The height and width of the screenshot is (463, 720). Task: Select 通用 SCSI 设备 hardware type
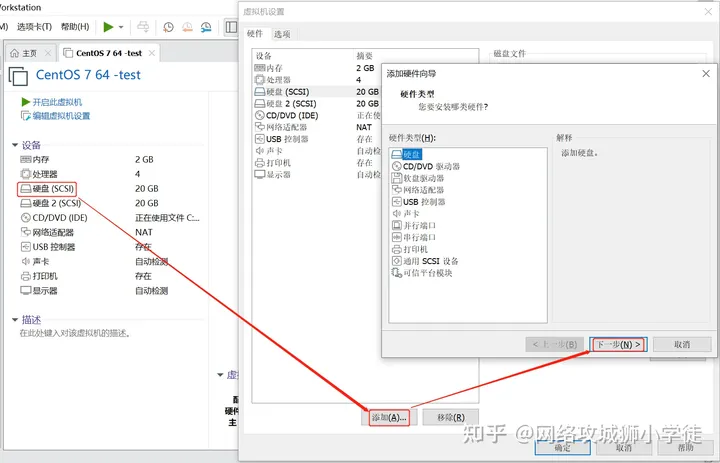tap(430, 261)
